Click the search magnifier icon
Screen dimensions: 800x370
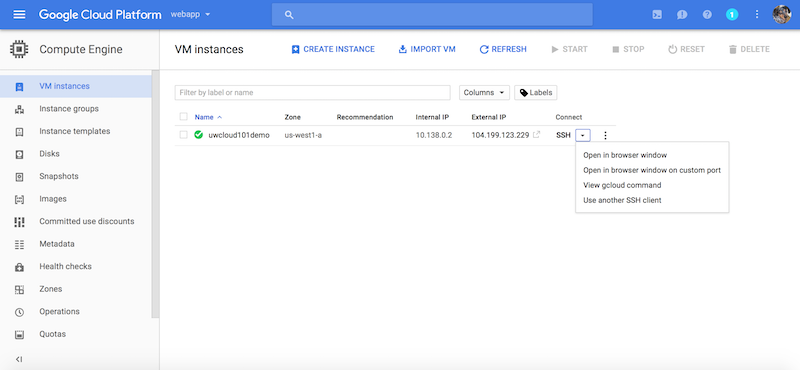click(x=289, y=15)
